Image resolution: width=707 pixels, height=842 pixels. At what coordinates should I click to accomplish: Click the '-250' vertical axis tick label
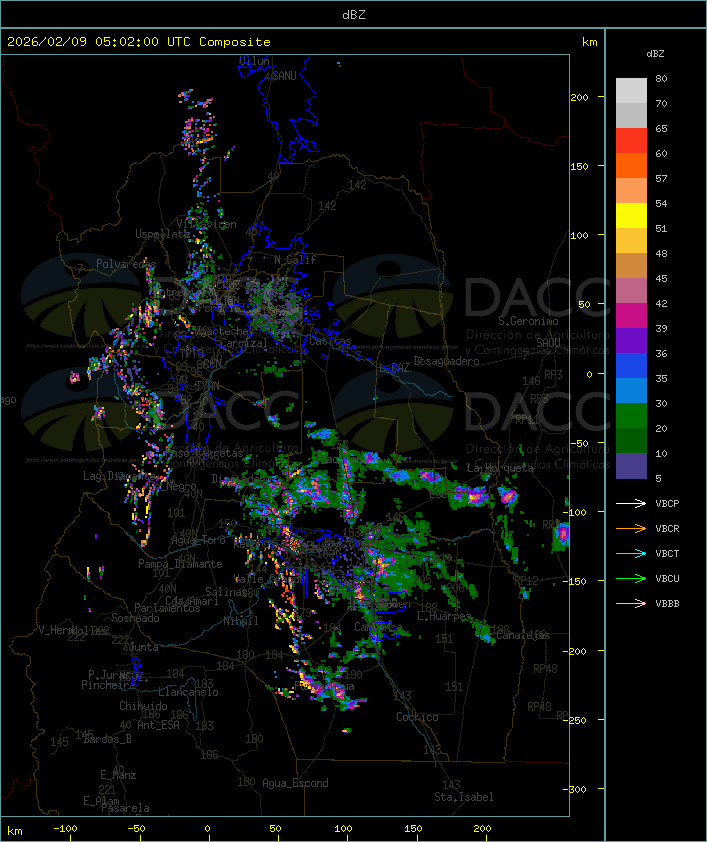(575, 720)
